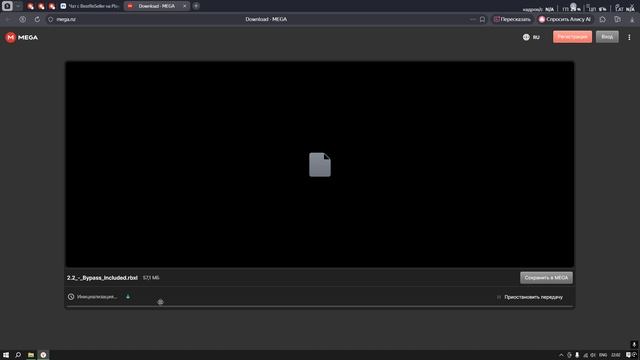640x360 pixels.
Task: Open the Yandex account icon beside back button
Action: 22,19
